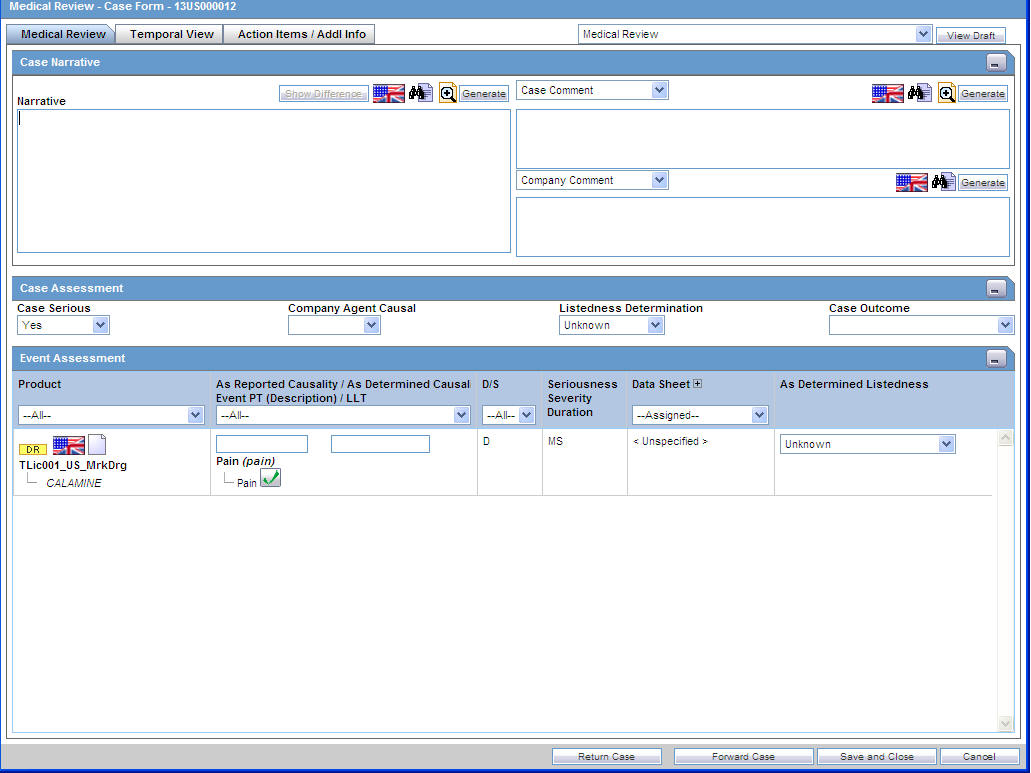Open the Case Outcome dropdown

(1005, 325)
